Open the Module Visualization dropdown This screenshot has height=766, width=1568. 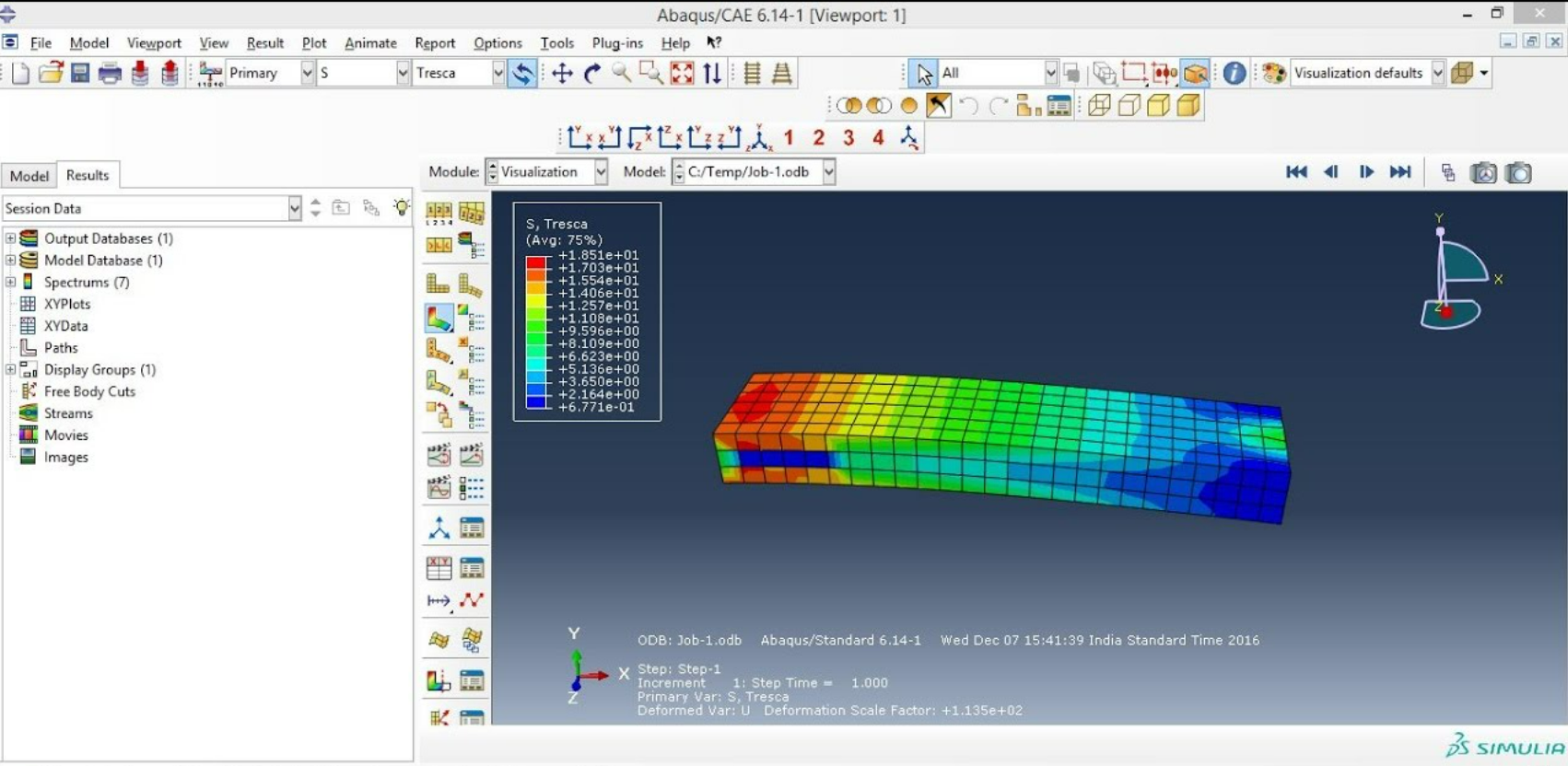(601, 172)
